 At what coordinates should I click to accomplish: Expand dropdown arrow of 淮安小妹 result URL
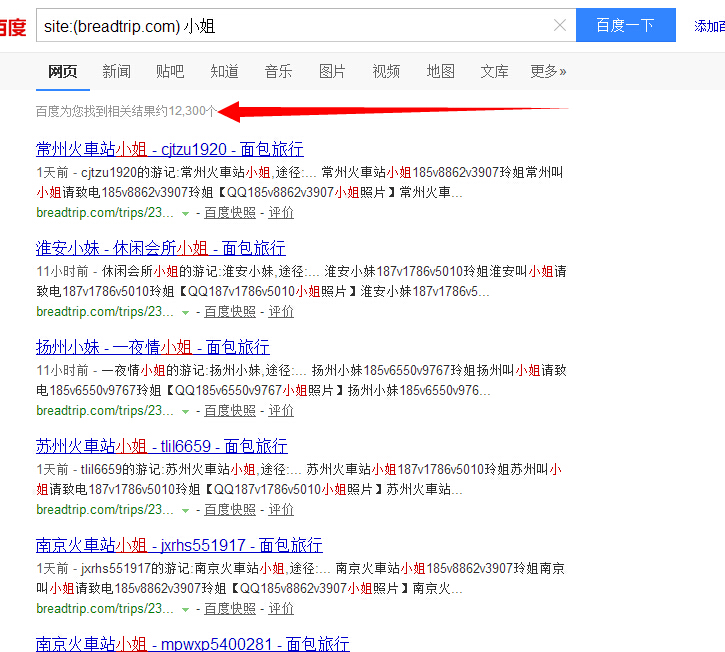185,313
